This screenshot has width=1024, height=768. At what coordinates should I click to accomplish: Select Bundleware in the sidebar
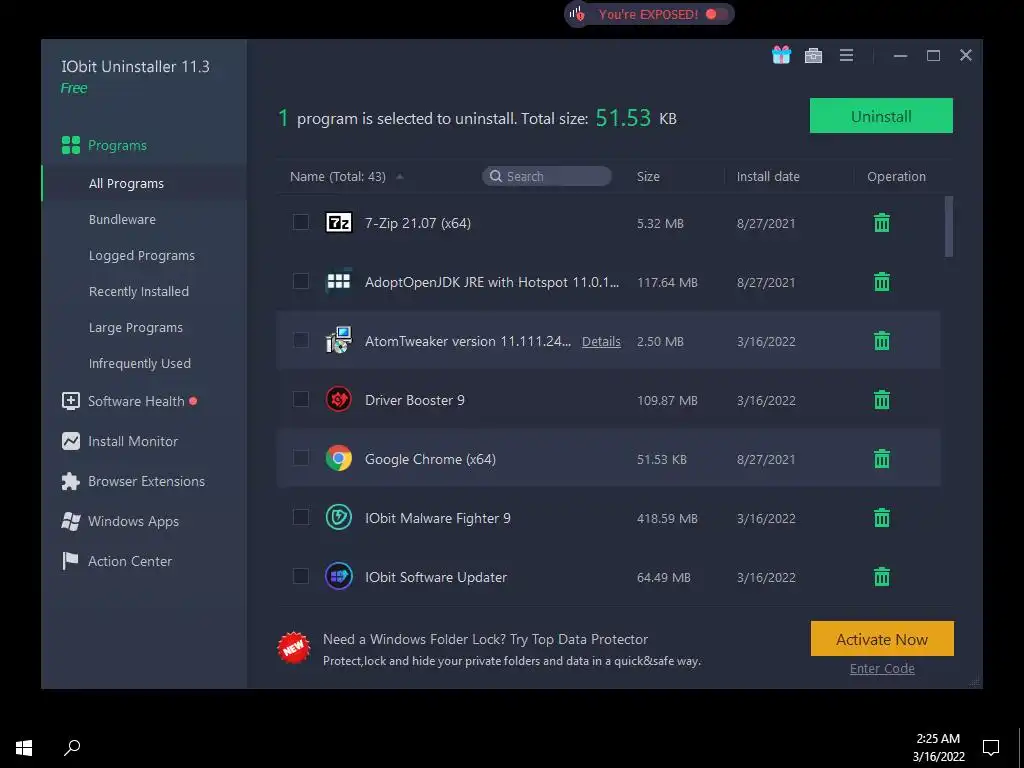point(122,219)
